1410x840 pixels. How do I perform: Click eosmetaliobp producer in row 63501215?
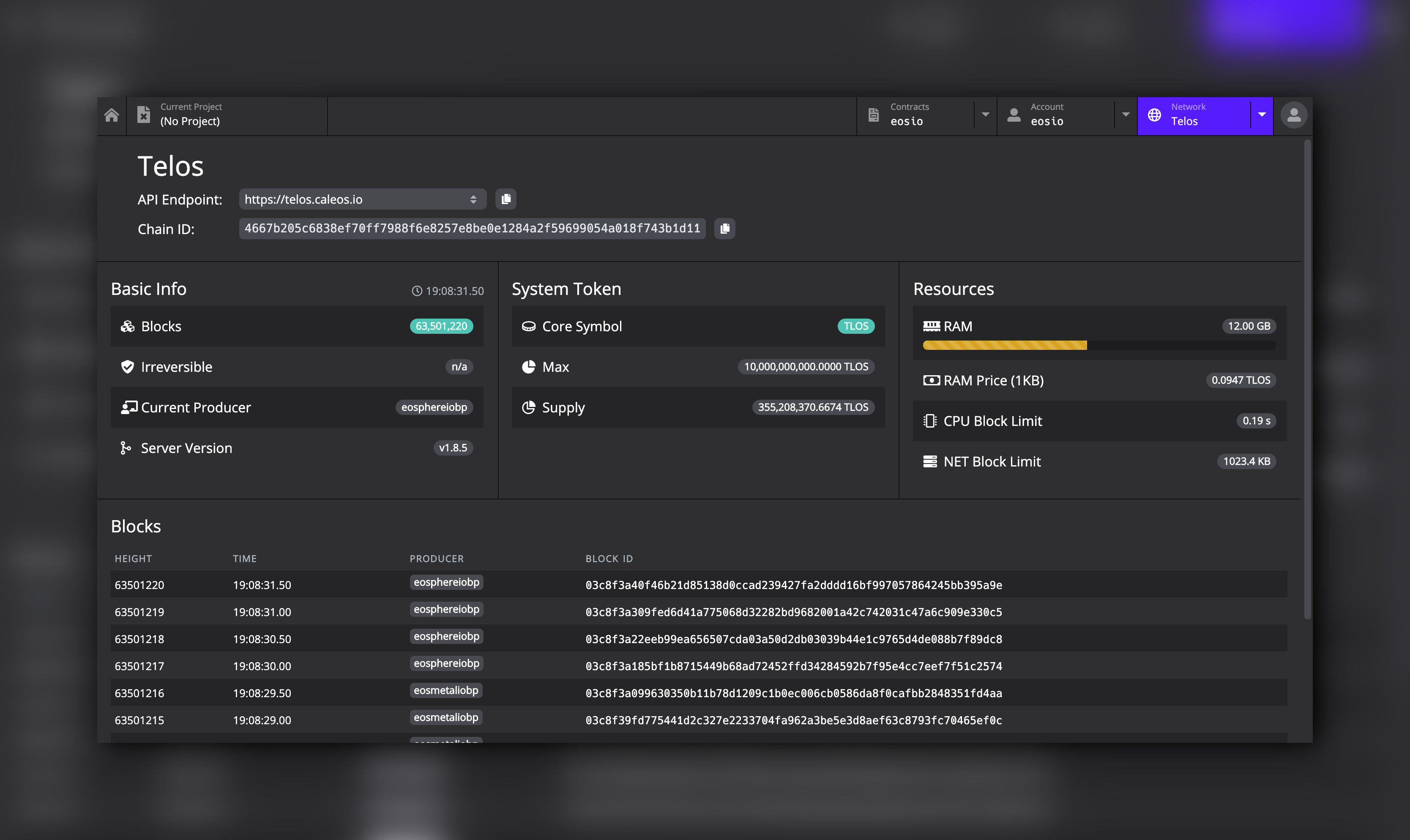click(x=446, y=718)
